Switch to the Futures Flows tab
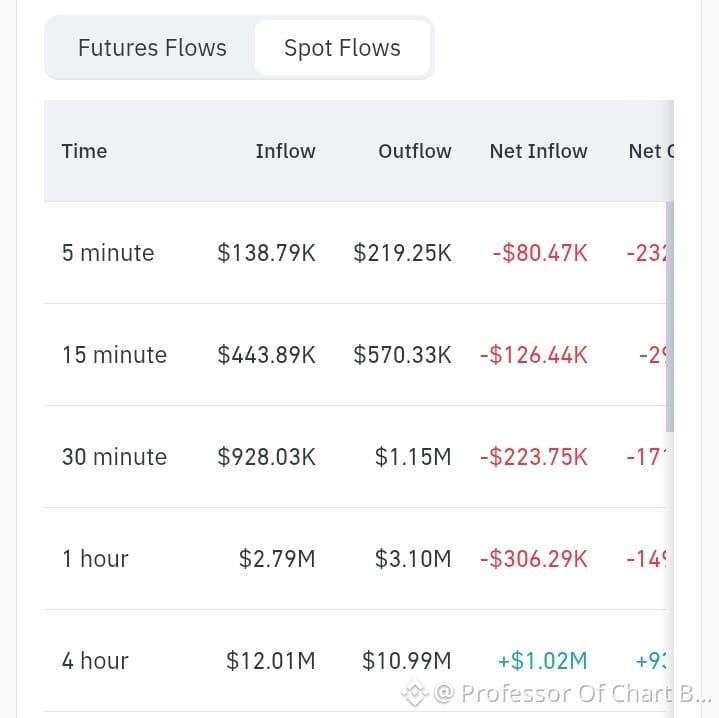This screenshot has width=719, height=718. coord(152,48)
